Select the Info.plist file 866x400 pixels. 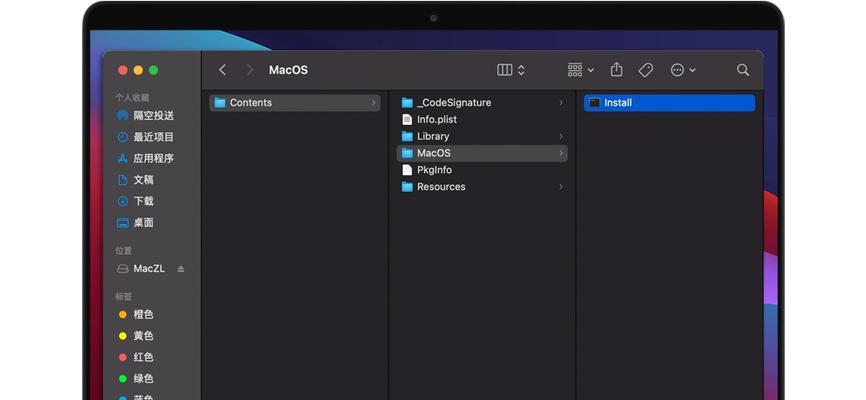[x=482, y=119]
